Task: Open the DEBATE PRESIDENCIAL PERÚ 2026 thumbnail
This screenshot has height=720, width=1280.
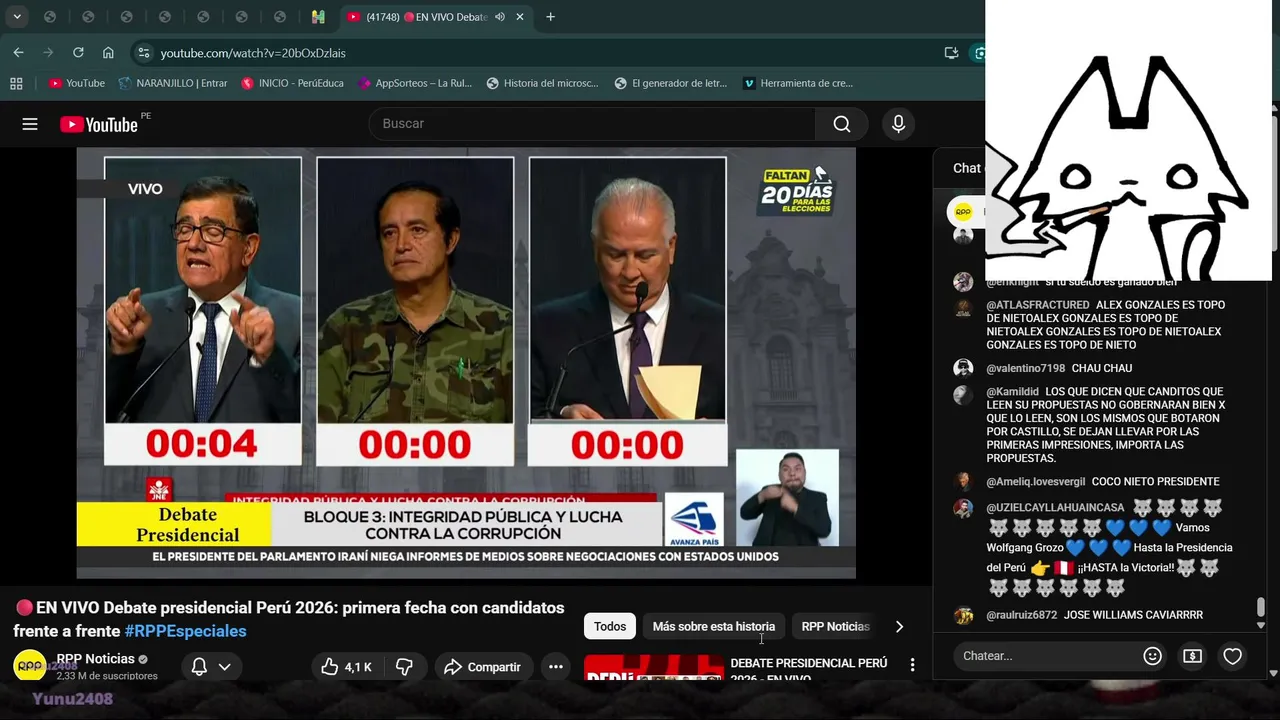Action: click(x=654, y=668)
